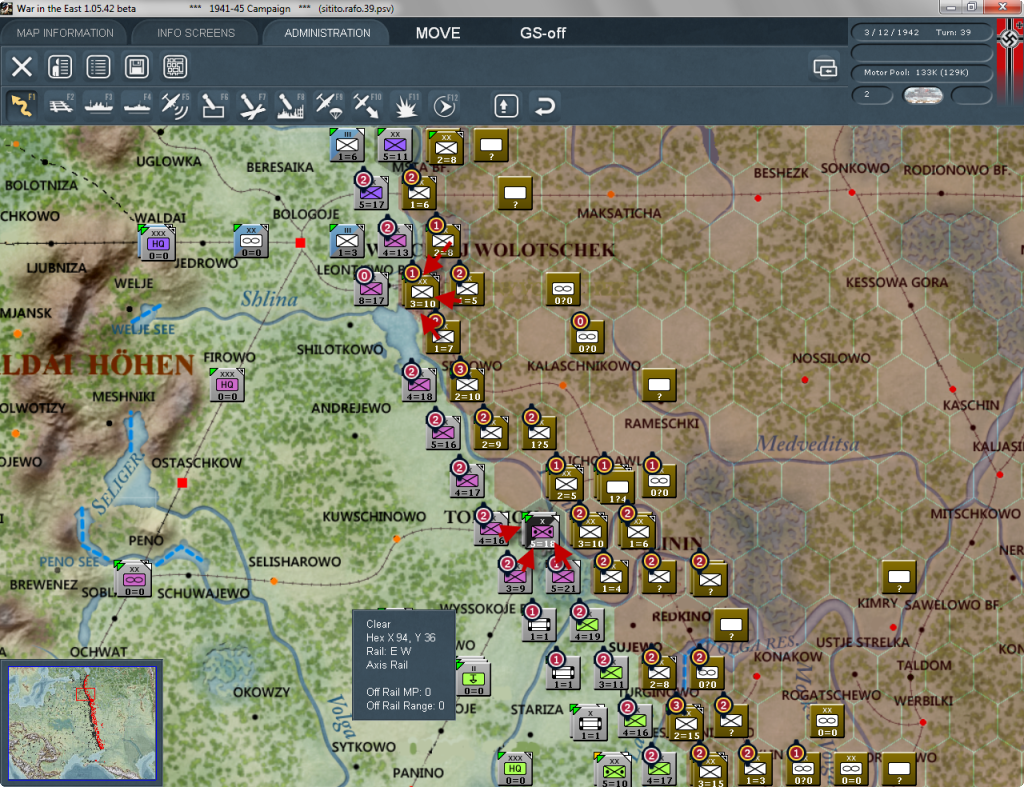Select the 5=11 division counter at top

click(x=394, y=144)
